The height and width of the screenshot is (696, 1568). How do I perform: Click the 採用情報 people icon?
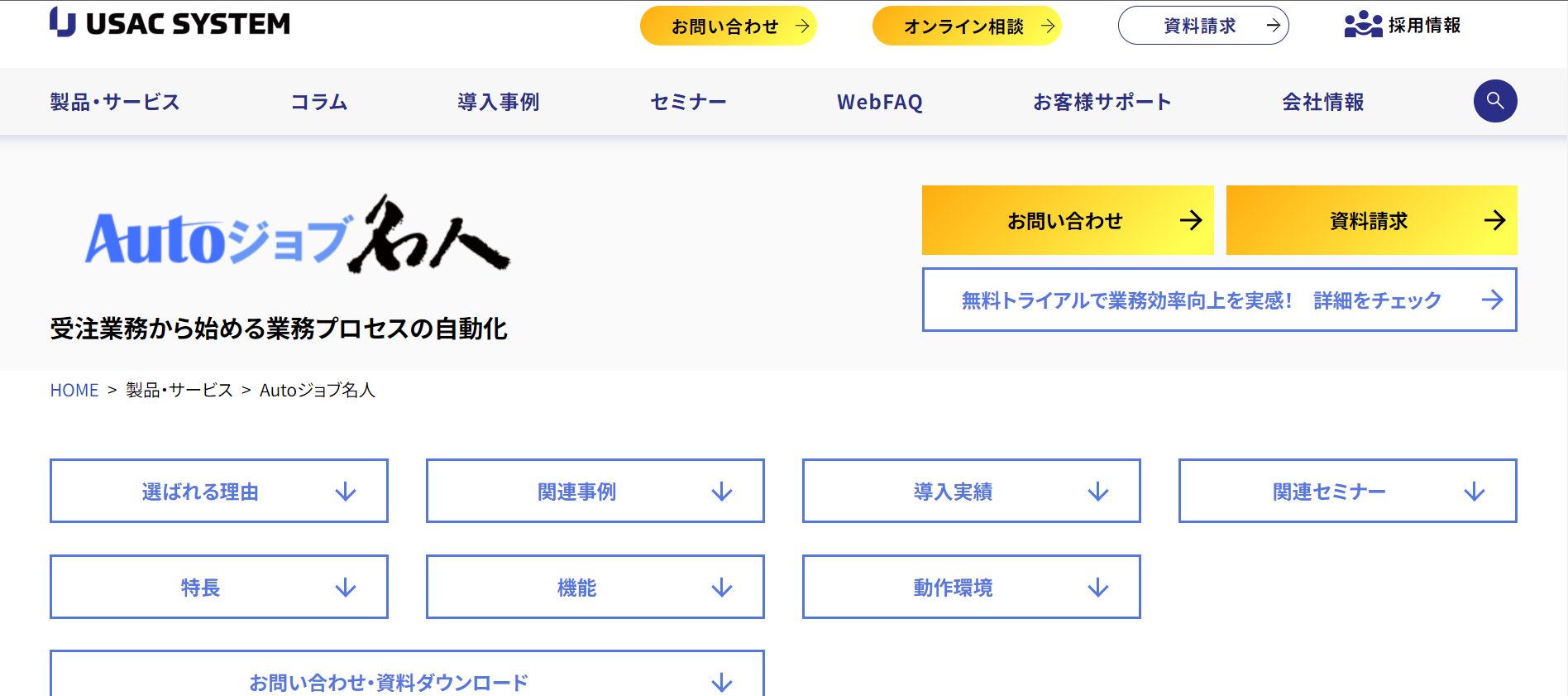[1363, 25]
